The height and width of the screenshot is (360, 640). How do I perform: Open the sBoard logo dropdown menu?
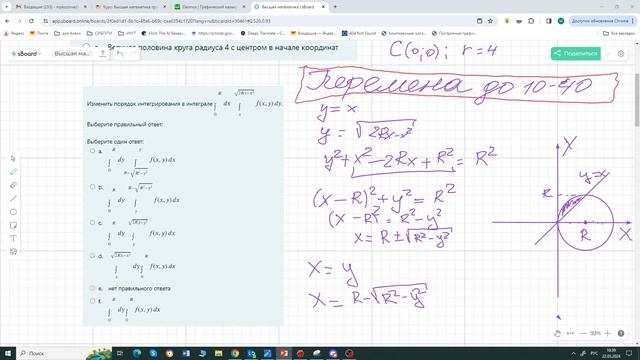point(27,53)
